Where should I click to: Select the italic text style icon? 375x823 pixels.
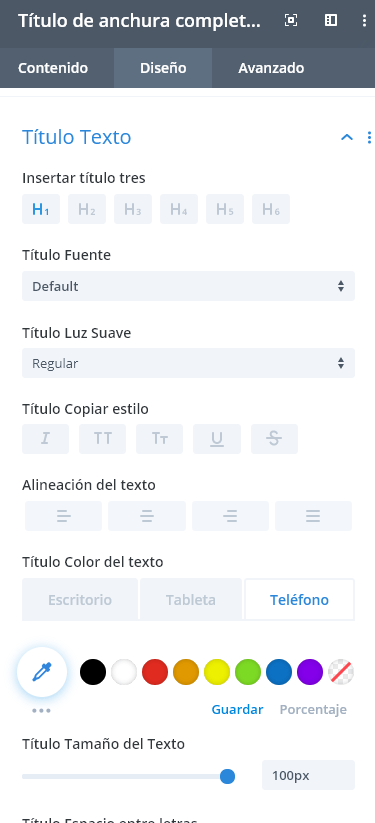click(45, 439)
